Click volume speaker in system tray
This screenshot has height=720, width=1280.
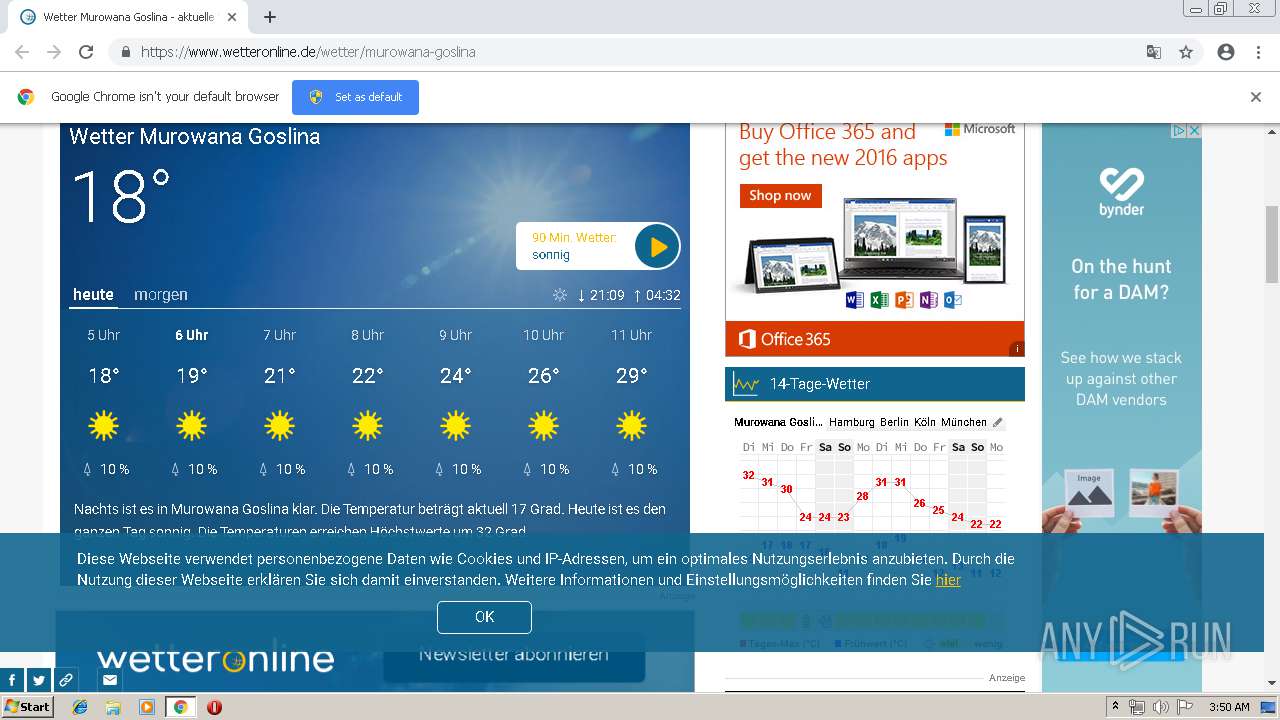click(x=1160, y=707)
